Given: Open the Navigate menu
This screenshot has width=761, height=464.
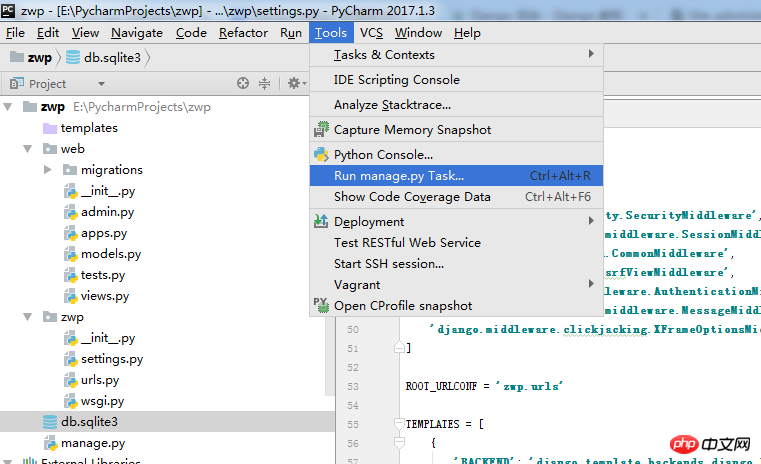Looking at the screenshot, I should 137,33.
